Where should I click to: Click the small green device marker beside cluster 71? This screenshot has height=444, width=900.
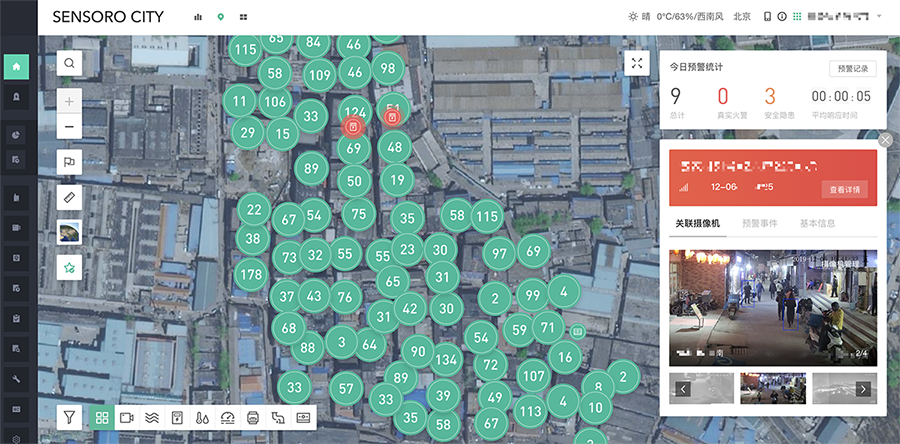577,331
